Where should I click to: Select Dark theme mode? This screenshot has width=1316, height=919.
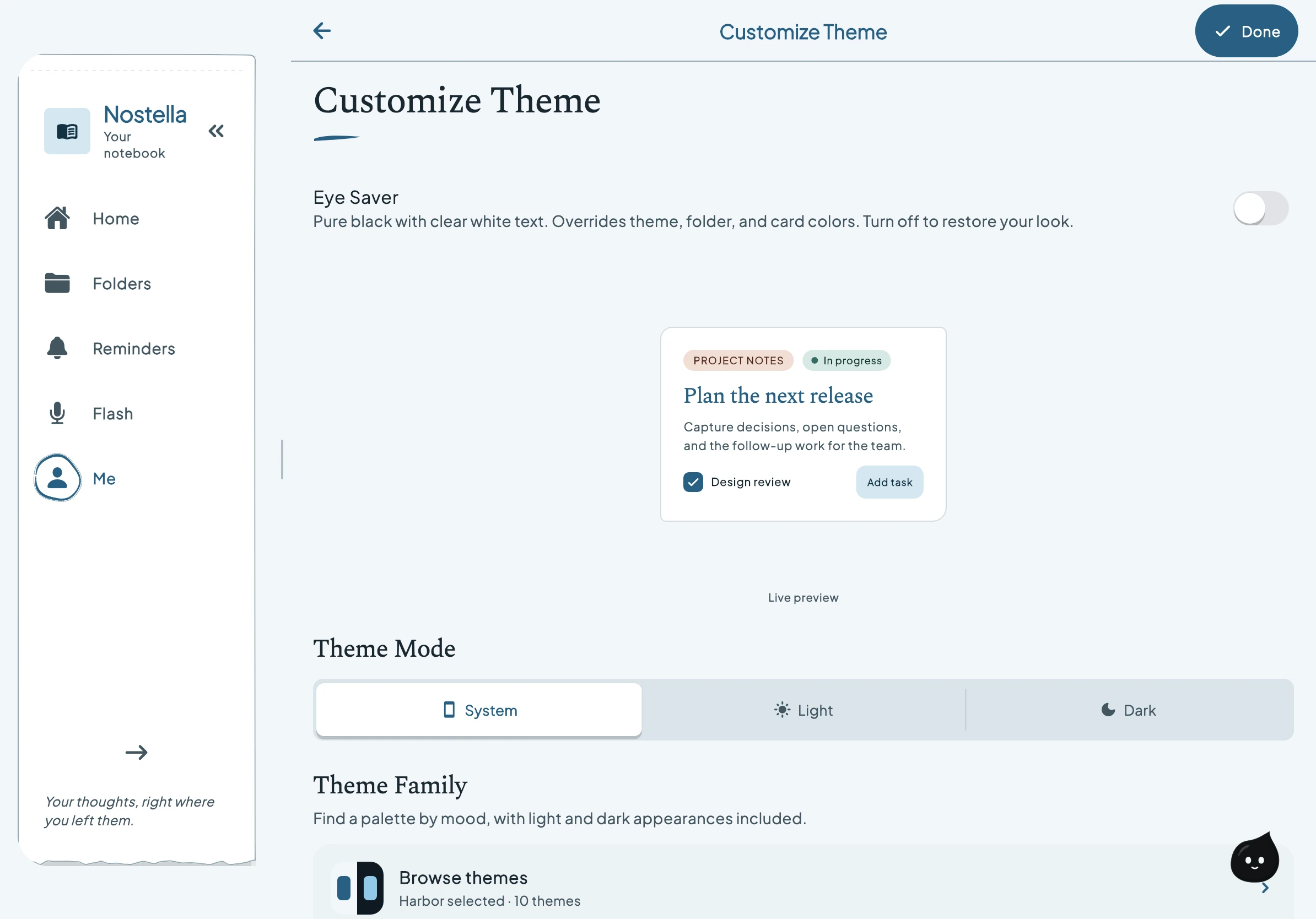tap(1129, 710)
